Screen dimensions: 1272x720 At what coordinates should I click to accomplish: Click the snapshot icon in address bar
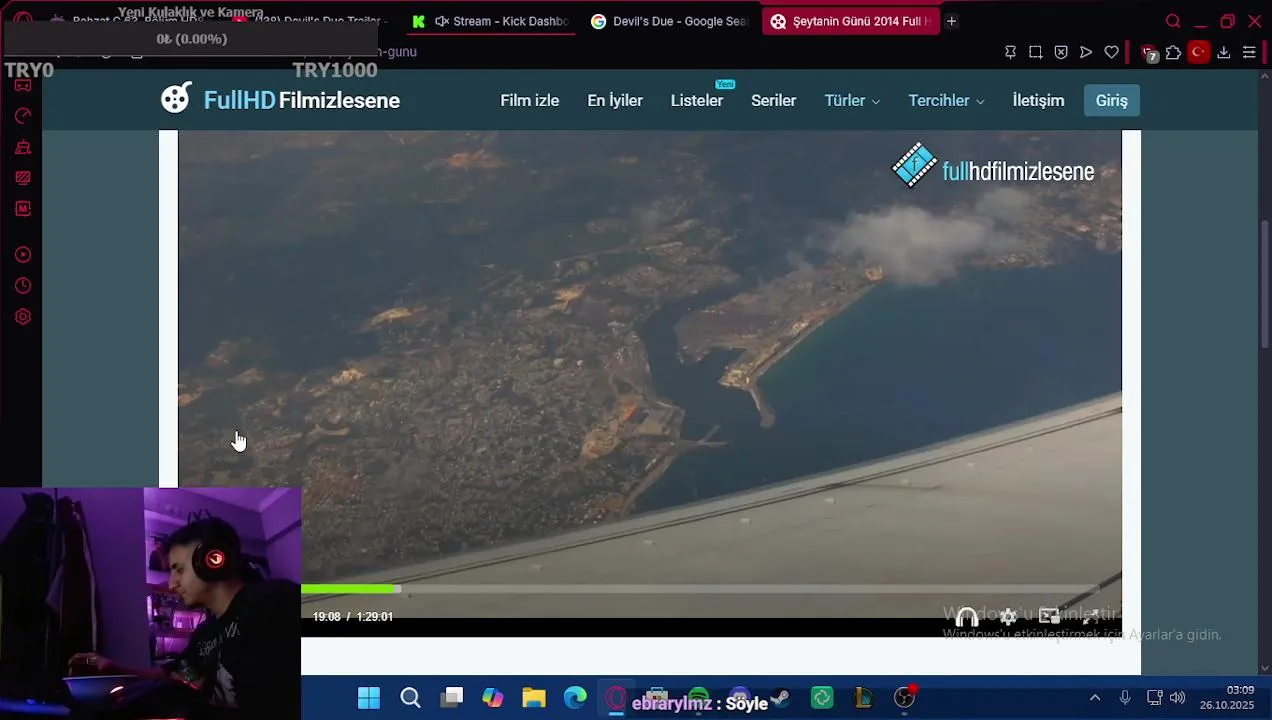click(x=1035, y=52)
